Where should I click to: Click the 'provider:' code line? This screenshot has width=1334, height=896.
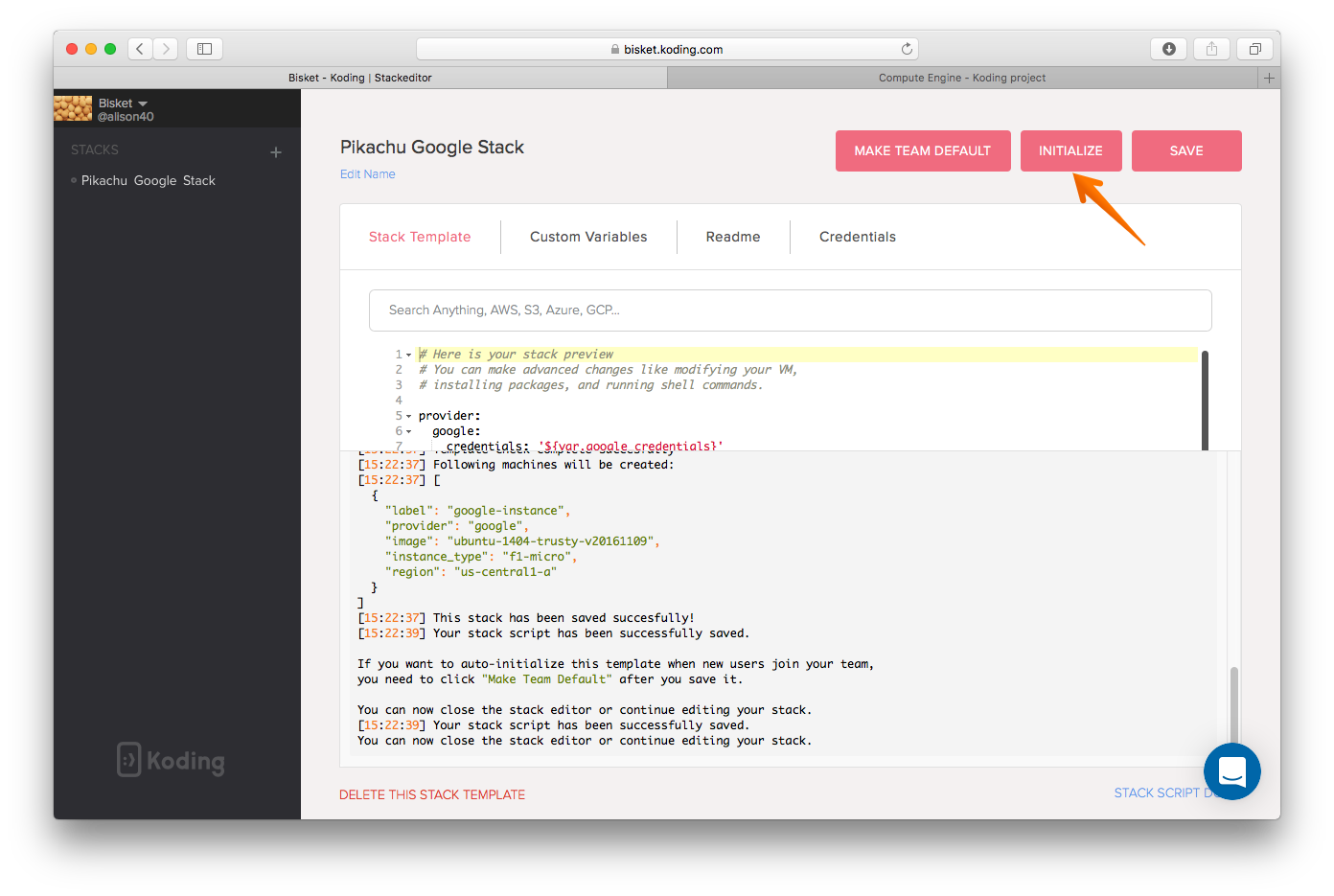[449, 416]
